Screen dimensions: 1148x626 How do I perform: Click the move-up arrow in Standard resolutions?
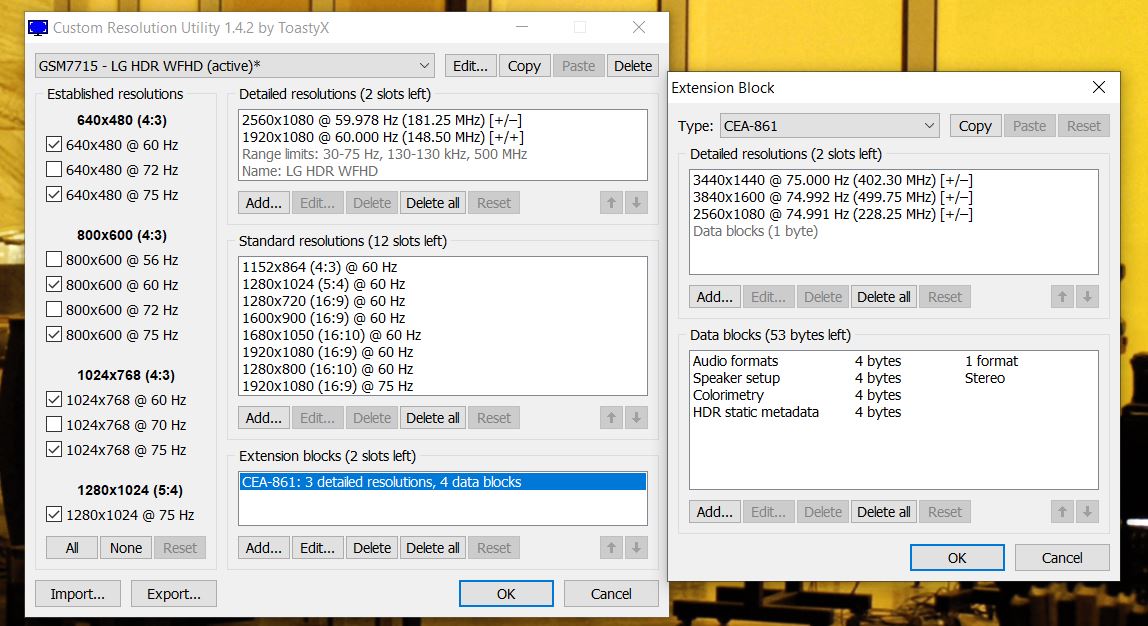(611, 418)
